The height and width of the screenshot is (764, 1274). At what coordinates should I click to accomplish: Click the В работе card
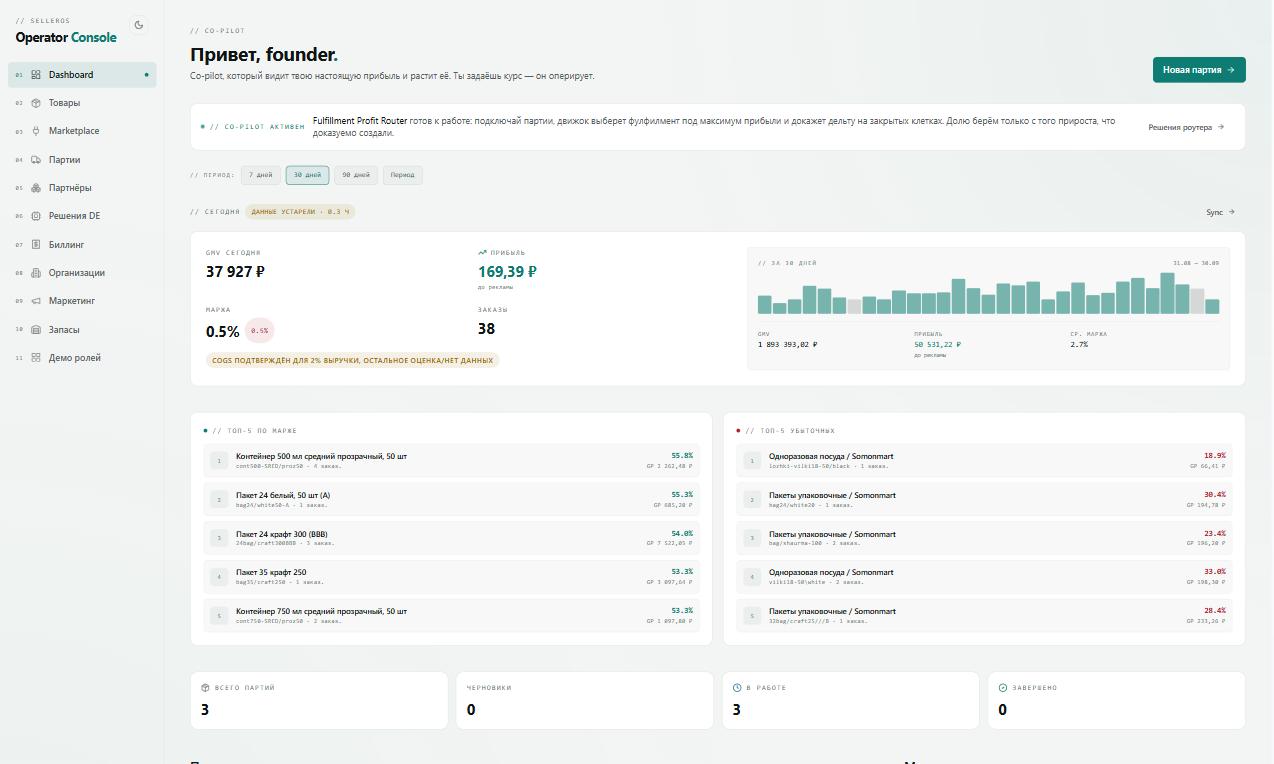(x=851, y=700)
